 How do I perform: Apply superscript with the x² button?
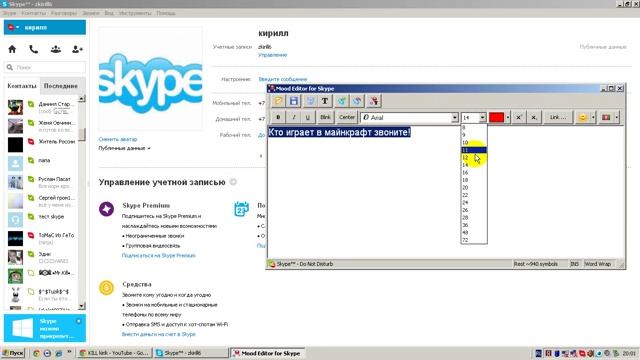pyautogui.click(x=519, y=118)
